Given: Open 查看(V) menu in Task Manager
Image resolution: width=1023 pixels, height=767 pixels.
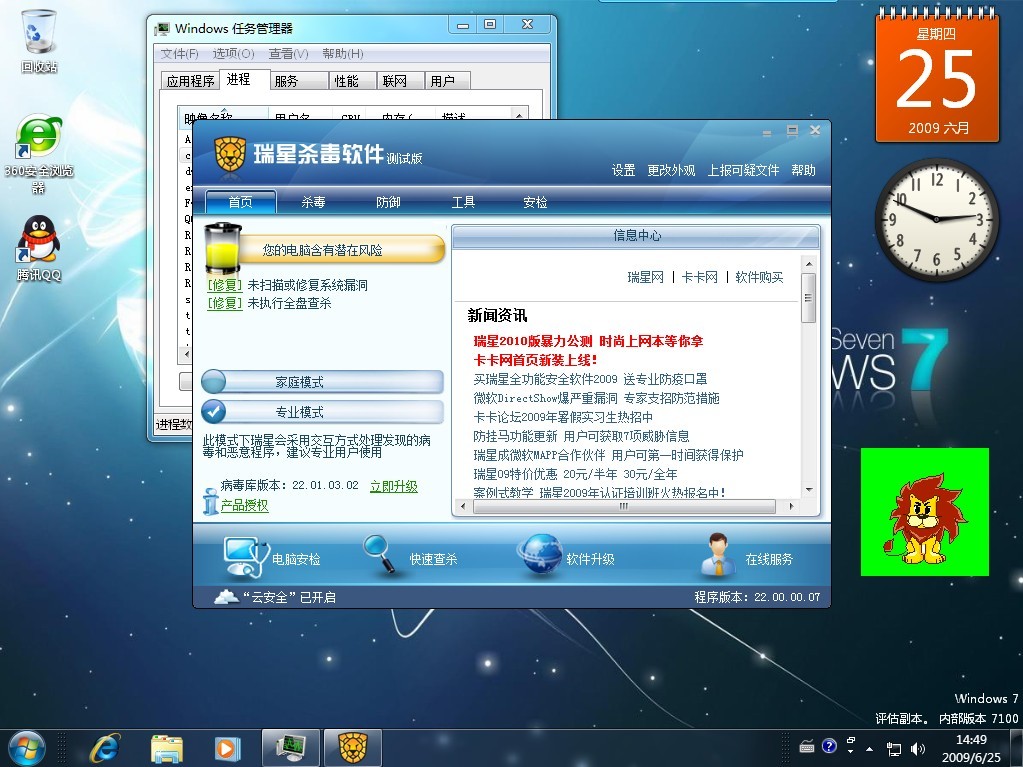Looking at the screenshot, I should [x=288, y=53].
